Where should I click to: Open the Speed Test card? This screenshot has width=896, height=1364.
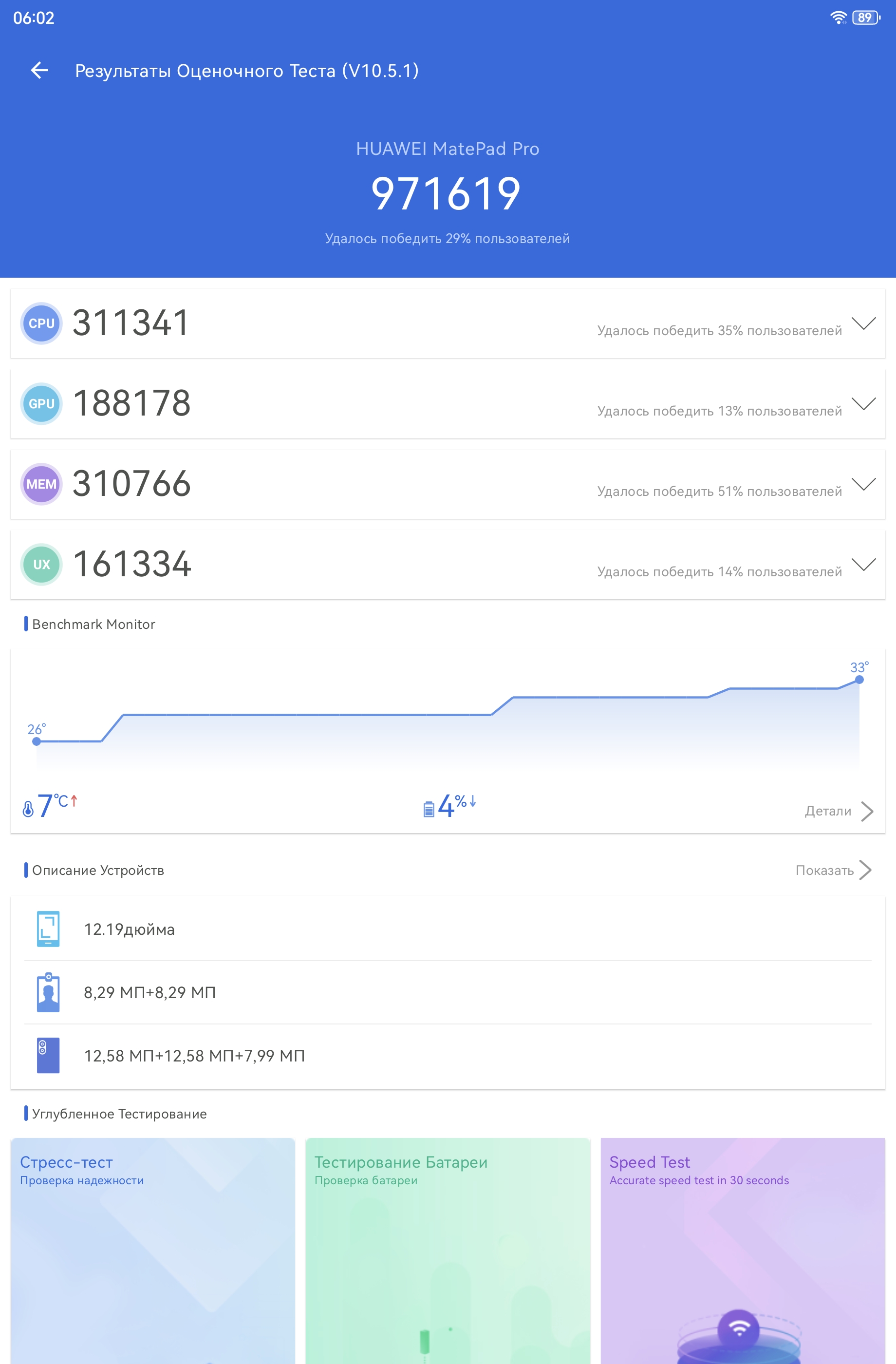pos(743,1250)
